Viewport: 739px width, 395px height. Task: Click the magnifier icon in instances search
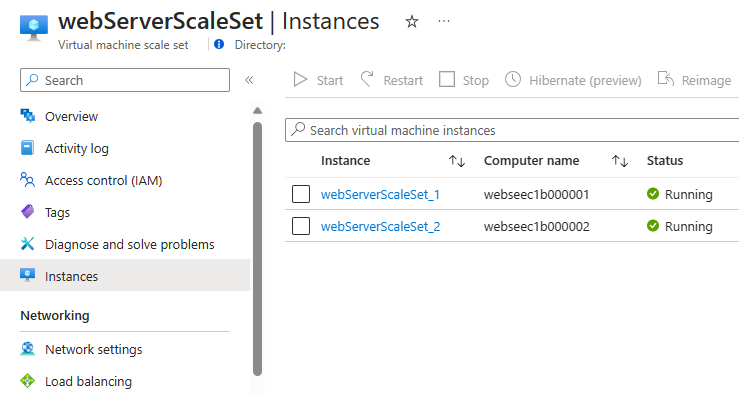[x=298, y=129]
